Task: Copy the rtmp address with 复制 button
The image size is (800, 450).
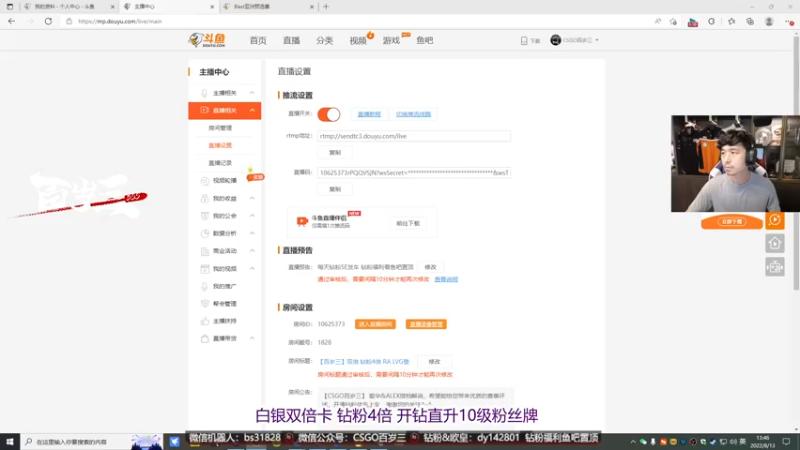Action: (x=335, y=153)
